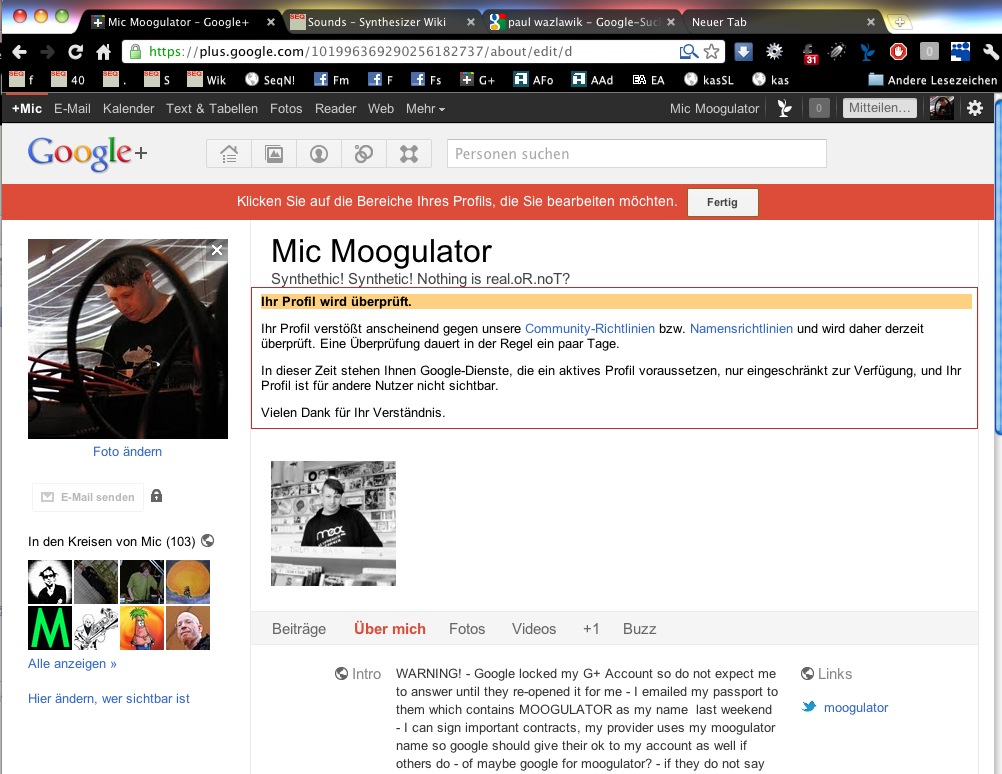Viewport: 1002px width, 774px height.
Task: Open the G+ bookmark
Action: (478, 80)
